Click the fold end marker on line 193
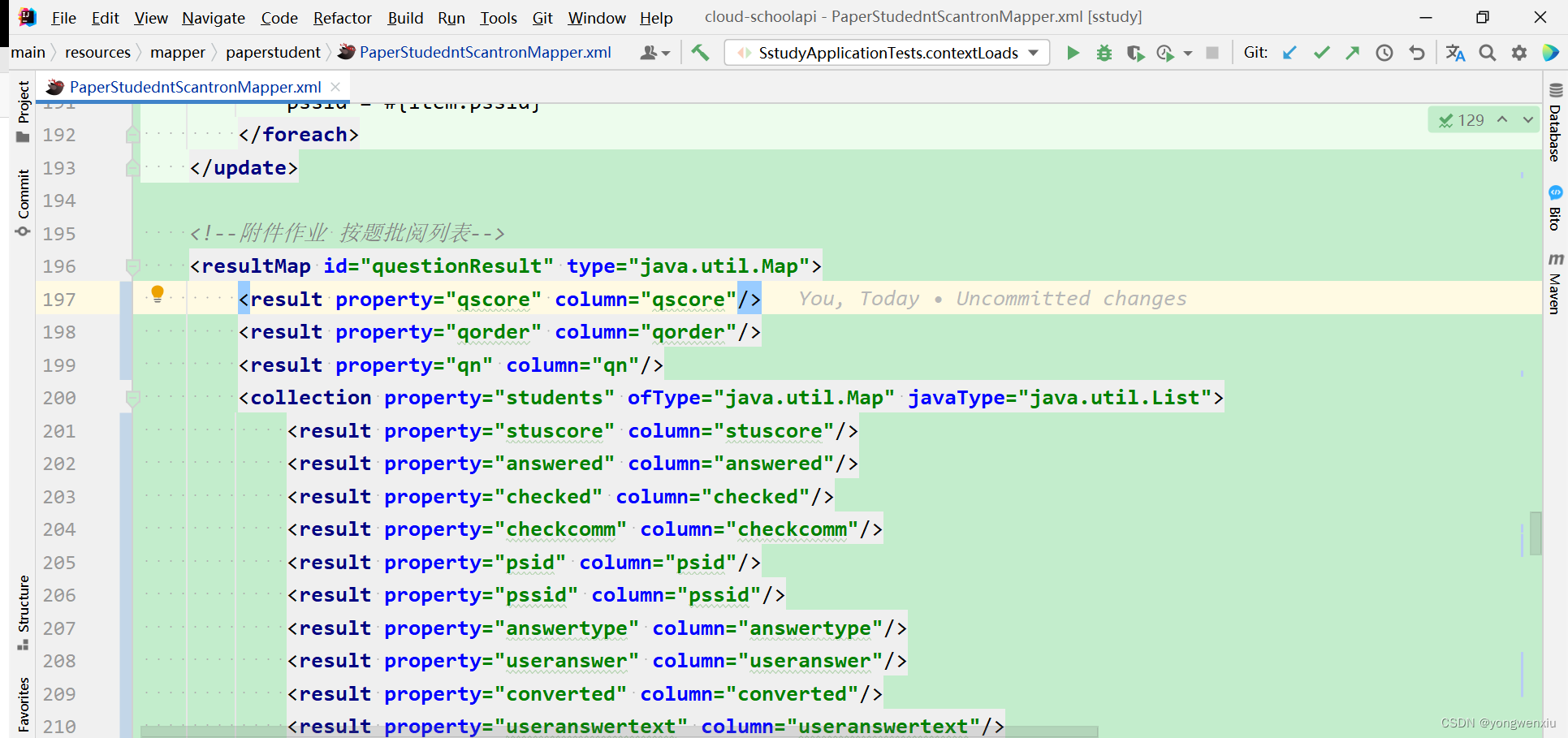The width and height of the screenshot is (1568, 738). (x=133, y=168)
